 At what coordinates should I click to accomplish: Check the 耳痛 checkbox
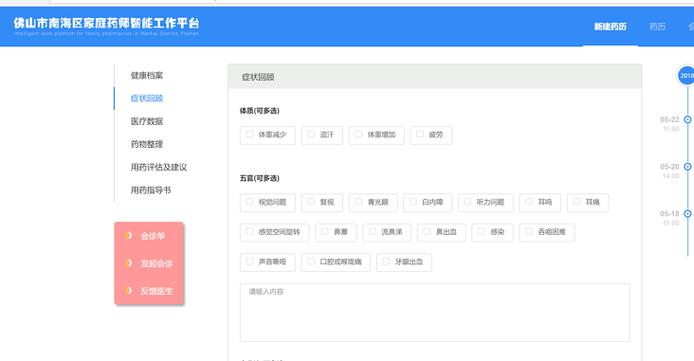coord(577,202)
